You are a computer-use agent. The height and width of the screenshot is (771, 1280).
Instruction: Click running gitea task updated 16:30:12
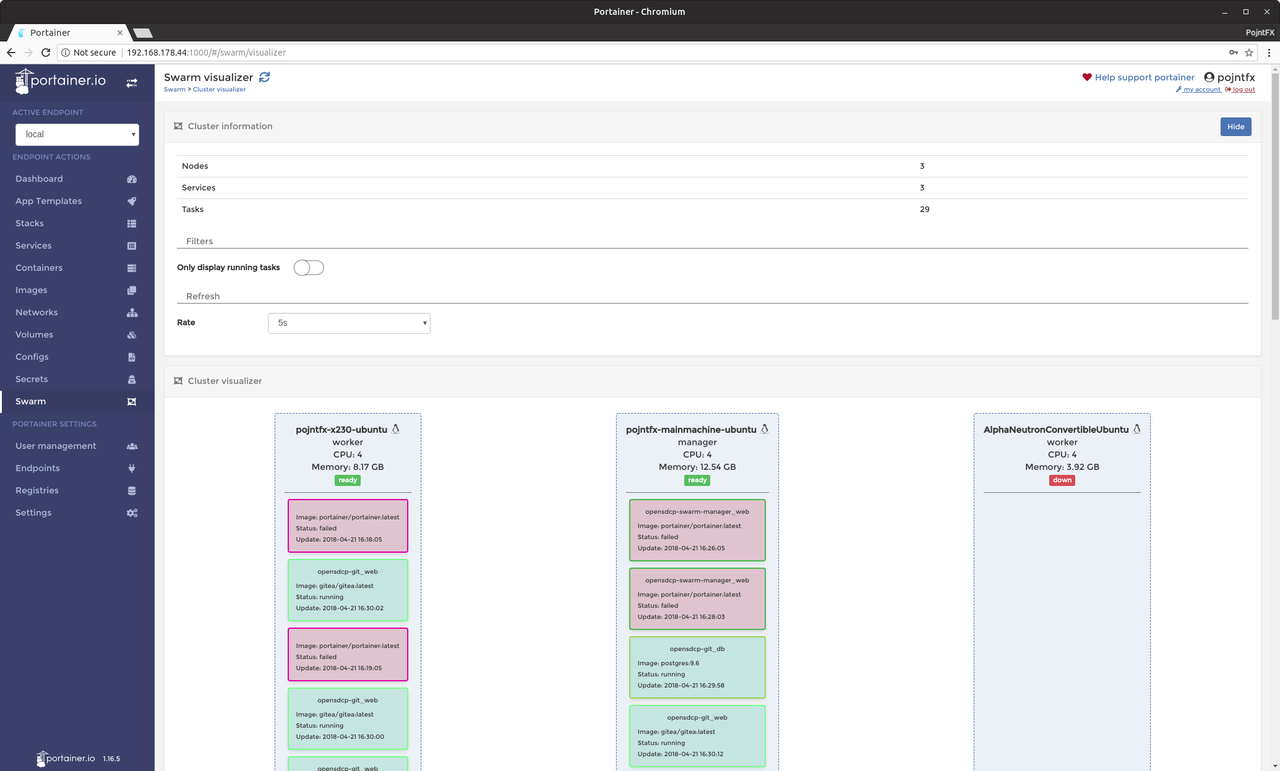coord(697,736)
